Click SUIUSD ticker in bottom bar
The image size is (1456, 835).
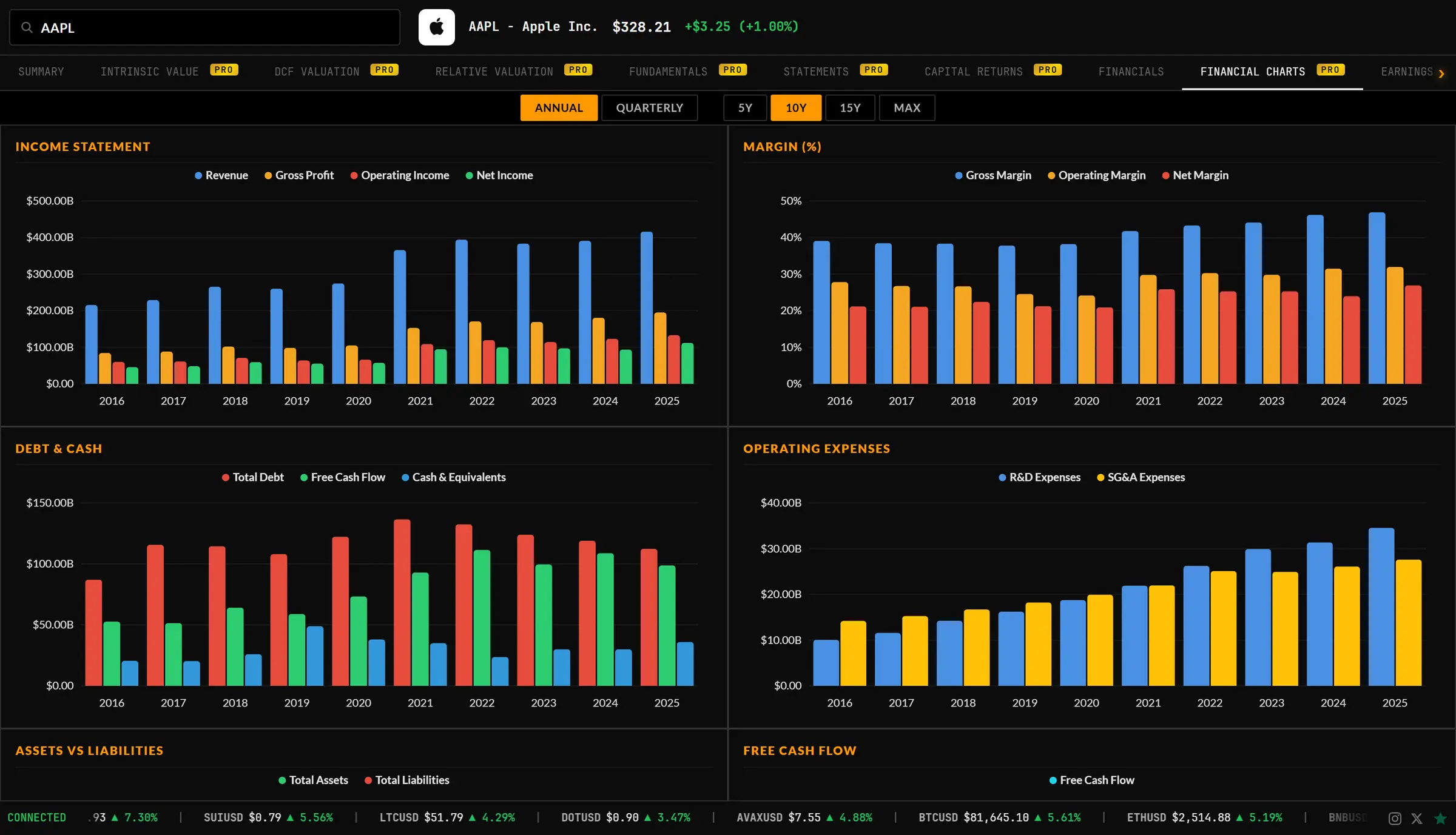(x=268, y=817)
